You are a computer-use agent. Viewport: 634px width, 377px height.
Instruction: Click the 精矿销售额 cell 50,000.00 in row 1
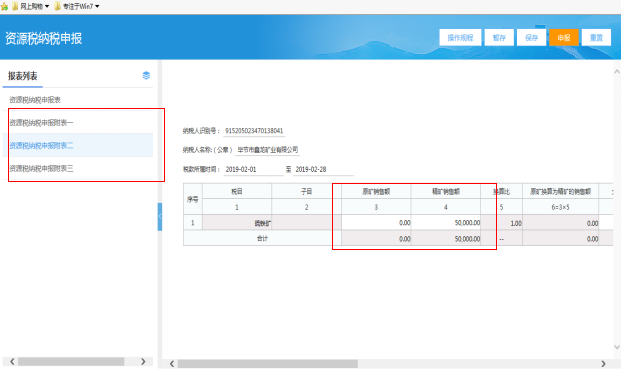446,223
